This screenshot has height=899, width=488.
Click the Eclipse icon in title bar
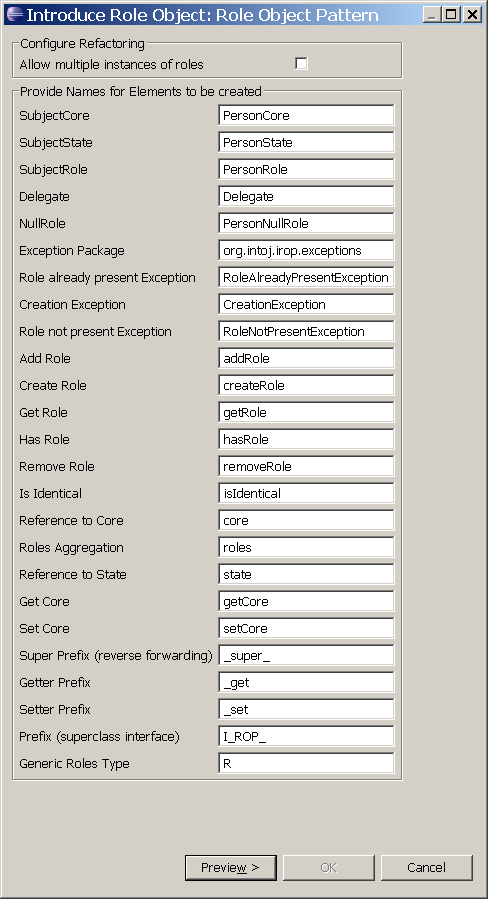[14, 14]
